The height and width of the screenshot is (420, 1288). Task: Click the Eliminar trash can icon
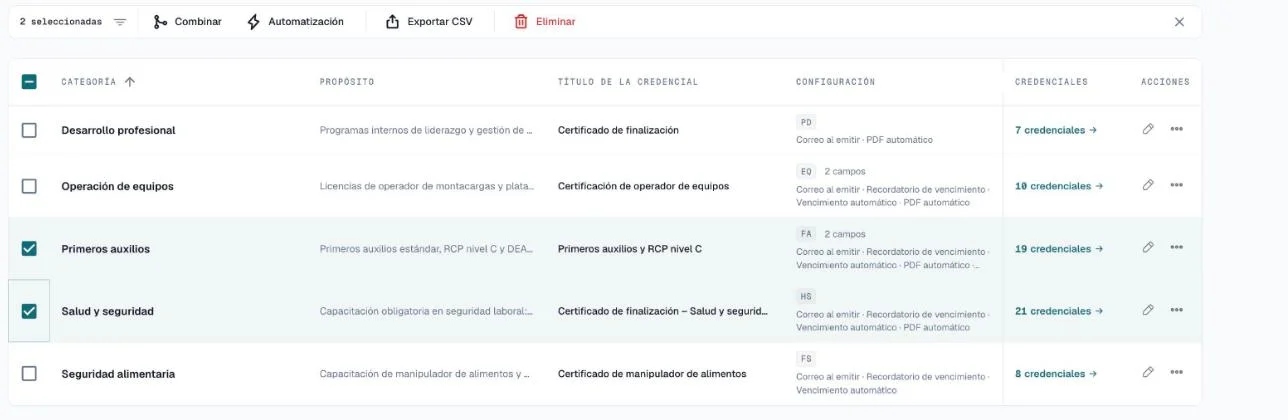point(521,22)
